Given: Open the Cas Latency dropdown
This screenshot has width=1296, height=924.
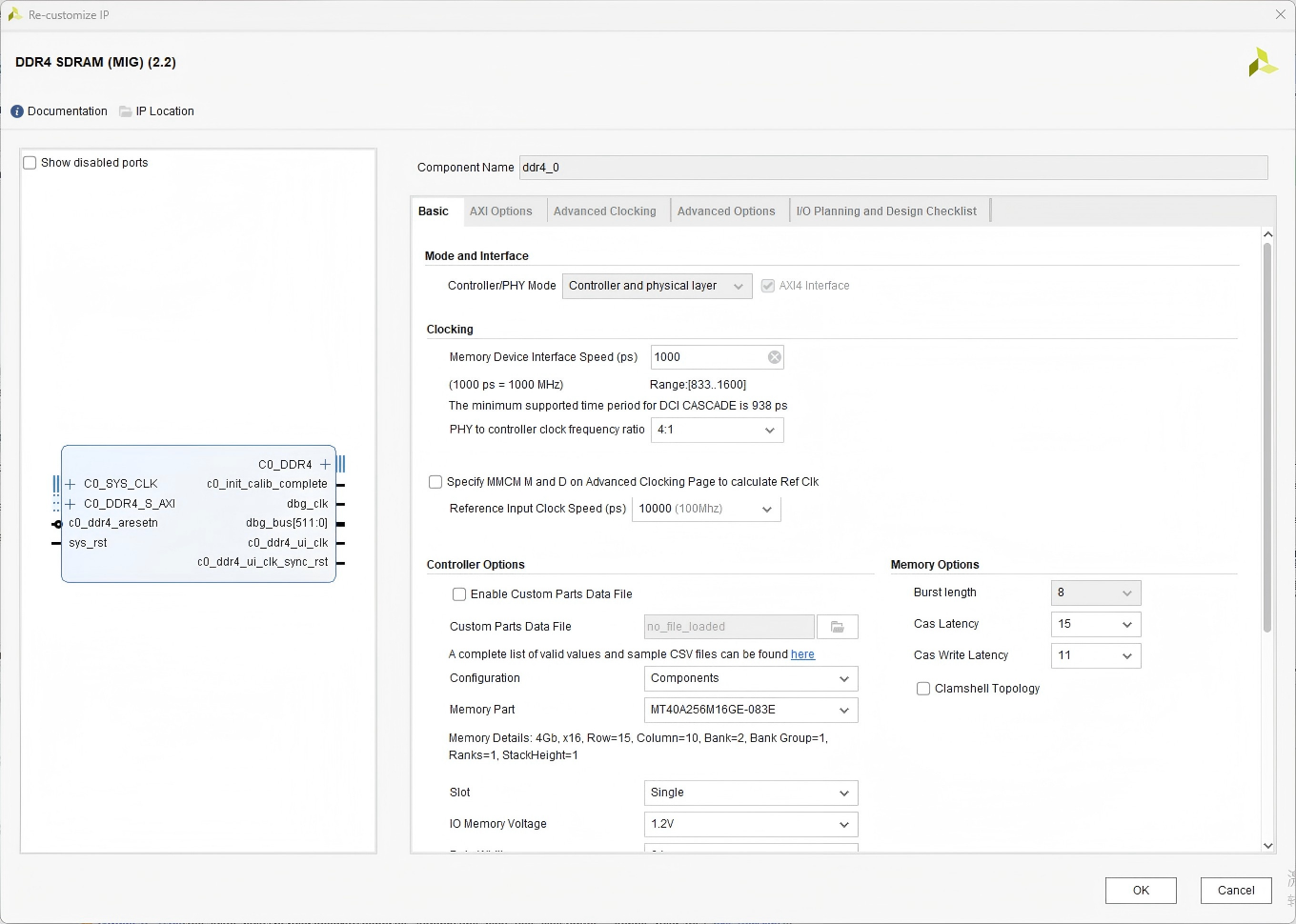Looking at the screenshot, I should (1096, 624).
